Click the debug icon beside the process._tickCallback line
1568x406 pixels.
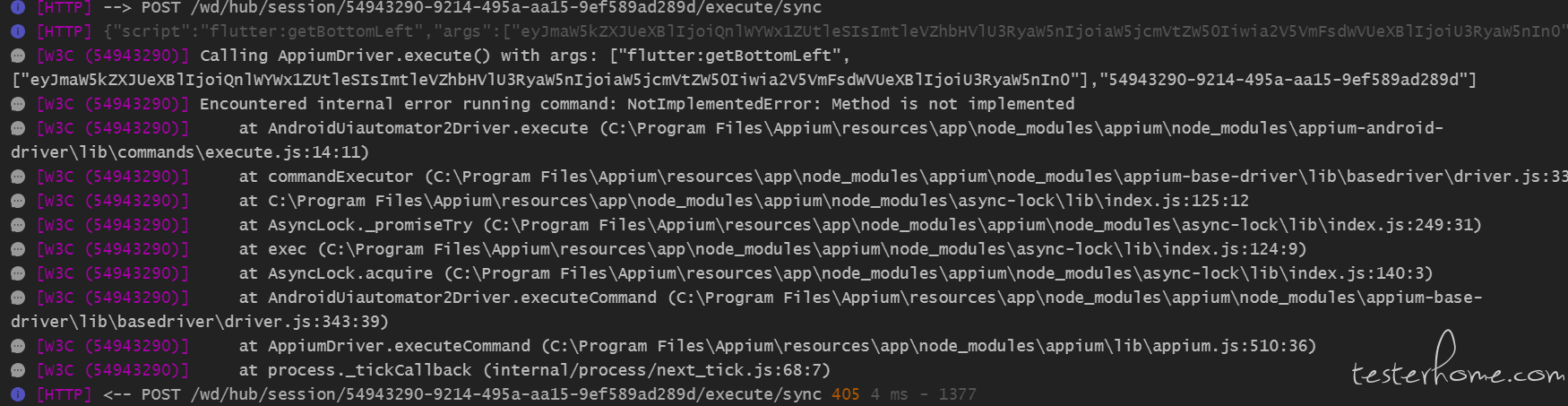point(17,370)
